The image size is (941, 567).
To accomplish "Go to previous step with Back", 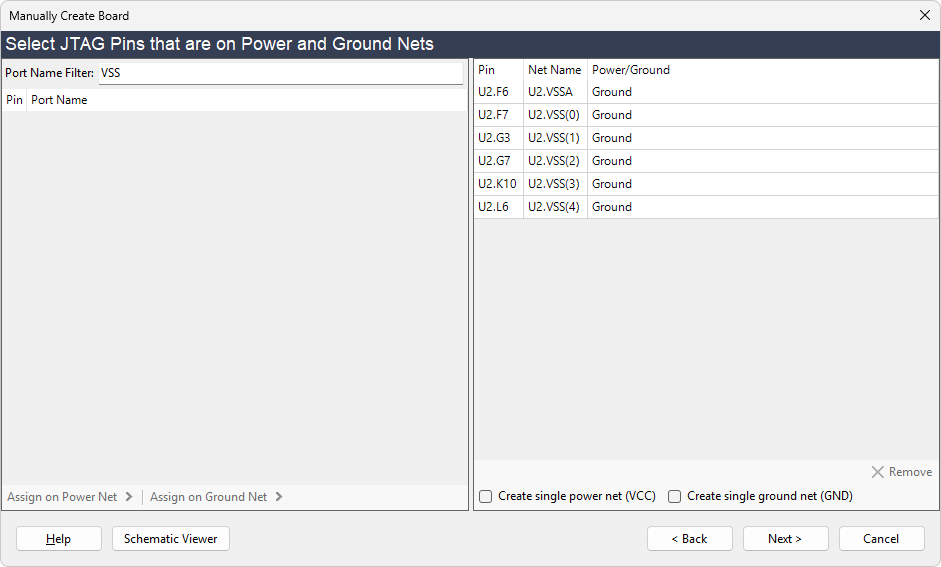I will click(689, 539).
